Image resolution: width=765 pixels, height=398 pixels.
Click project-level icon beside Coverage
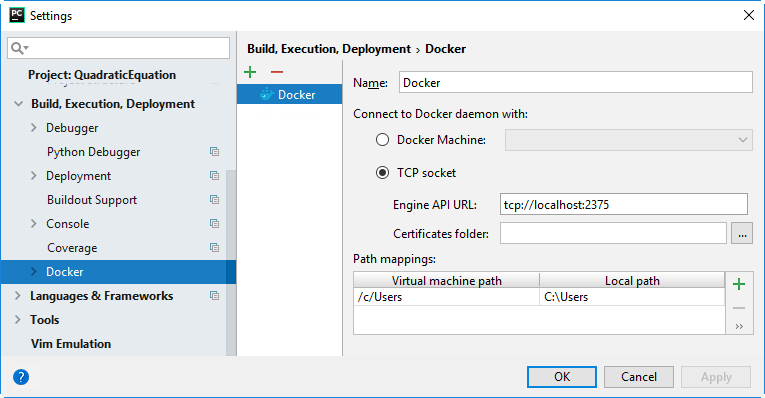(214, 247)
